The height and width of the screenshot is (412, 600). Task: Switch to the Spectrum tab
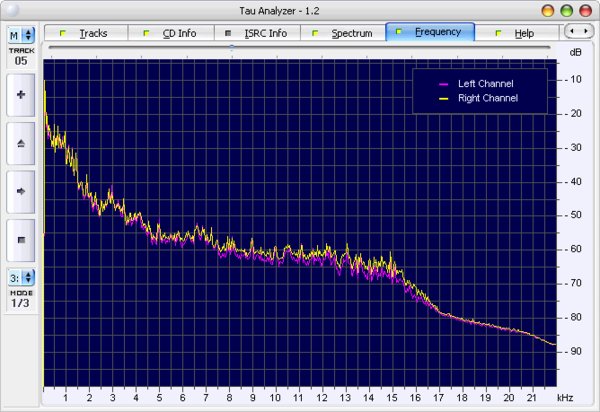[x=343, y=33]
